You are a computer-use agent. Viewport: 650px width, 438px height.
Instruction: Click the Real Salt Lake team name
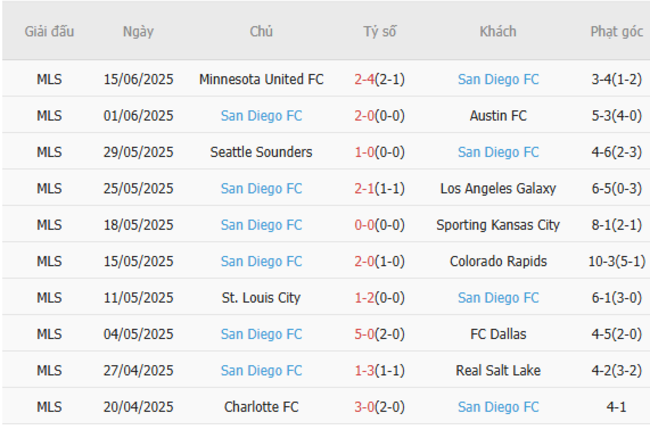[x=498, y=370]
